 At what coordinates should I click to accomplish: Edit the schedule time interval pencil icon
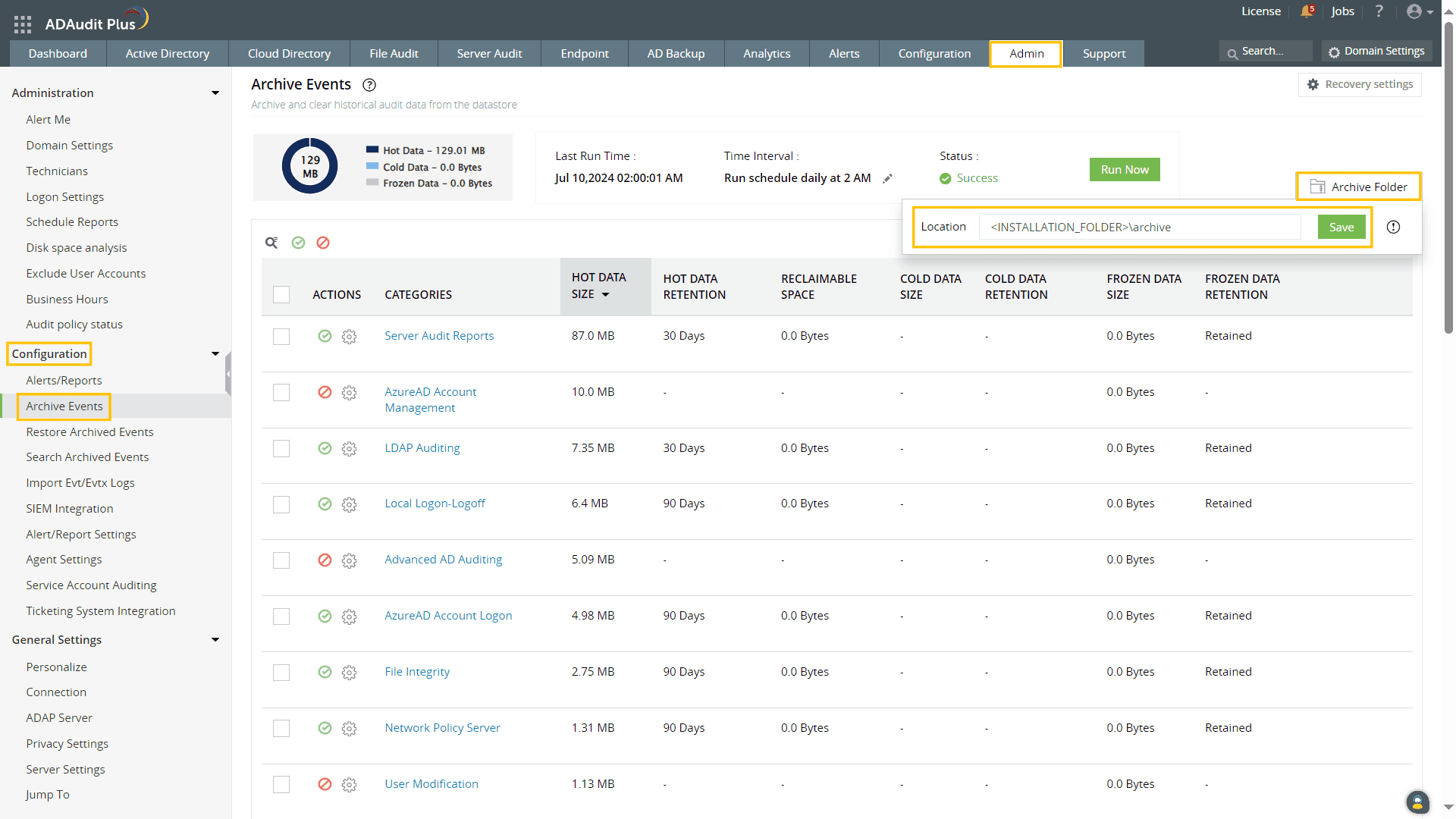pos(887,179)
